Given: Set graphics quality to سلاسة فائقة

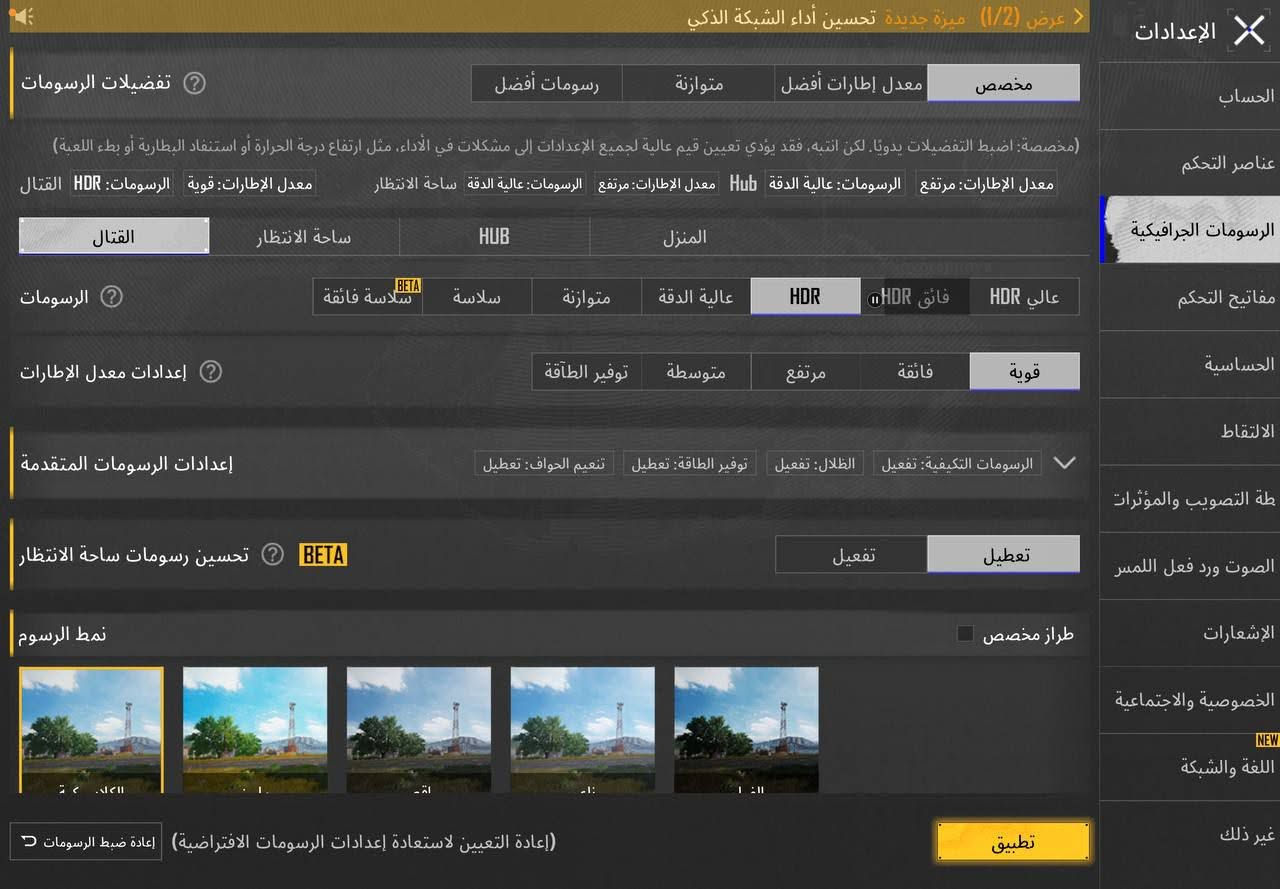Looking at the screenshot, I should (x=367, y=297).
